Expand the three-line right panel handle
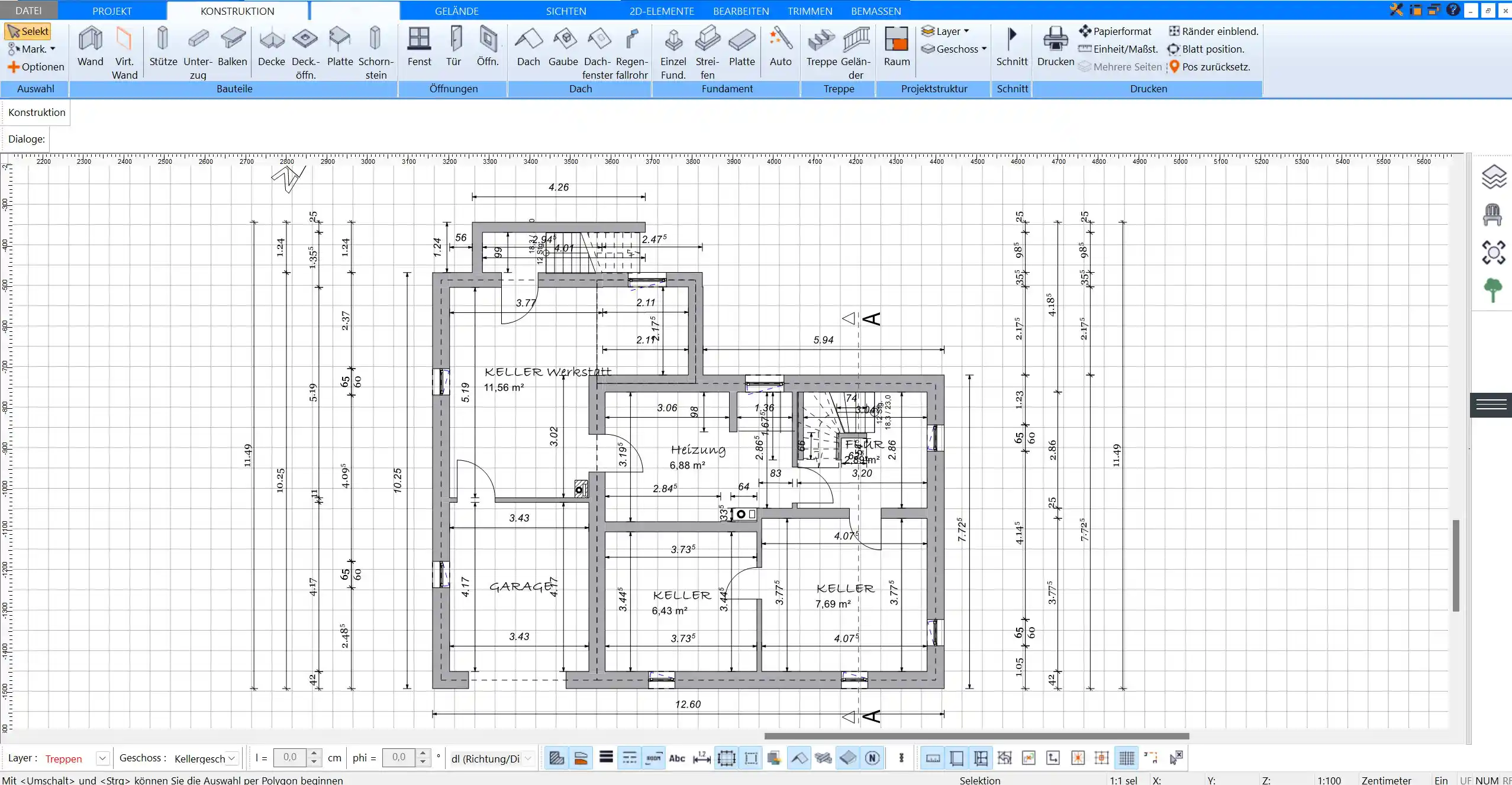This screenshot has width=1512, height=785. 1491,405
